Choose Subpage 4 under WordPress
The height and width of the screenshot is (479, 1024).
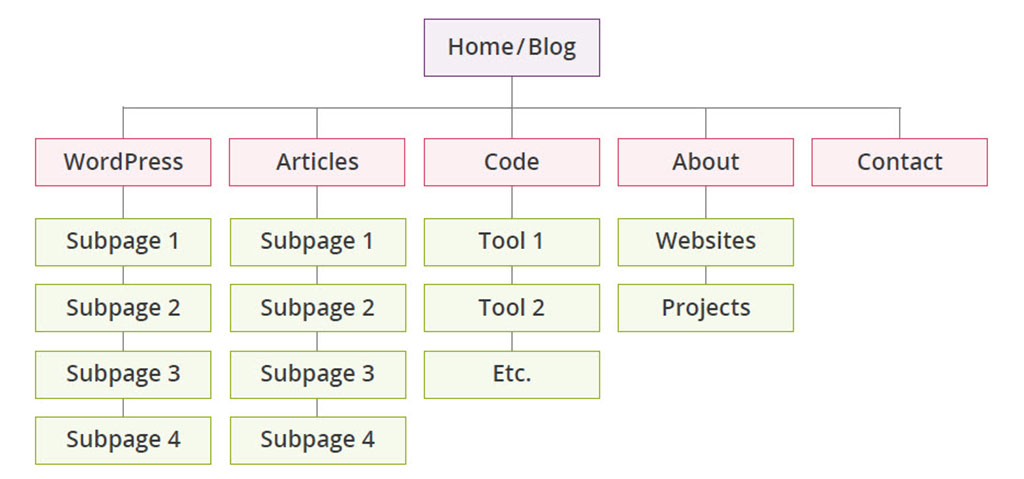coord(123,440)
